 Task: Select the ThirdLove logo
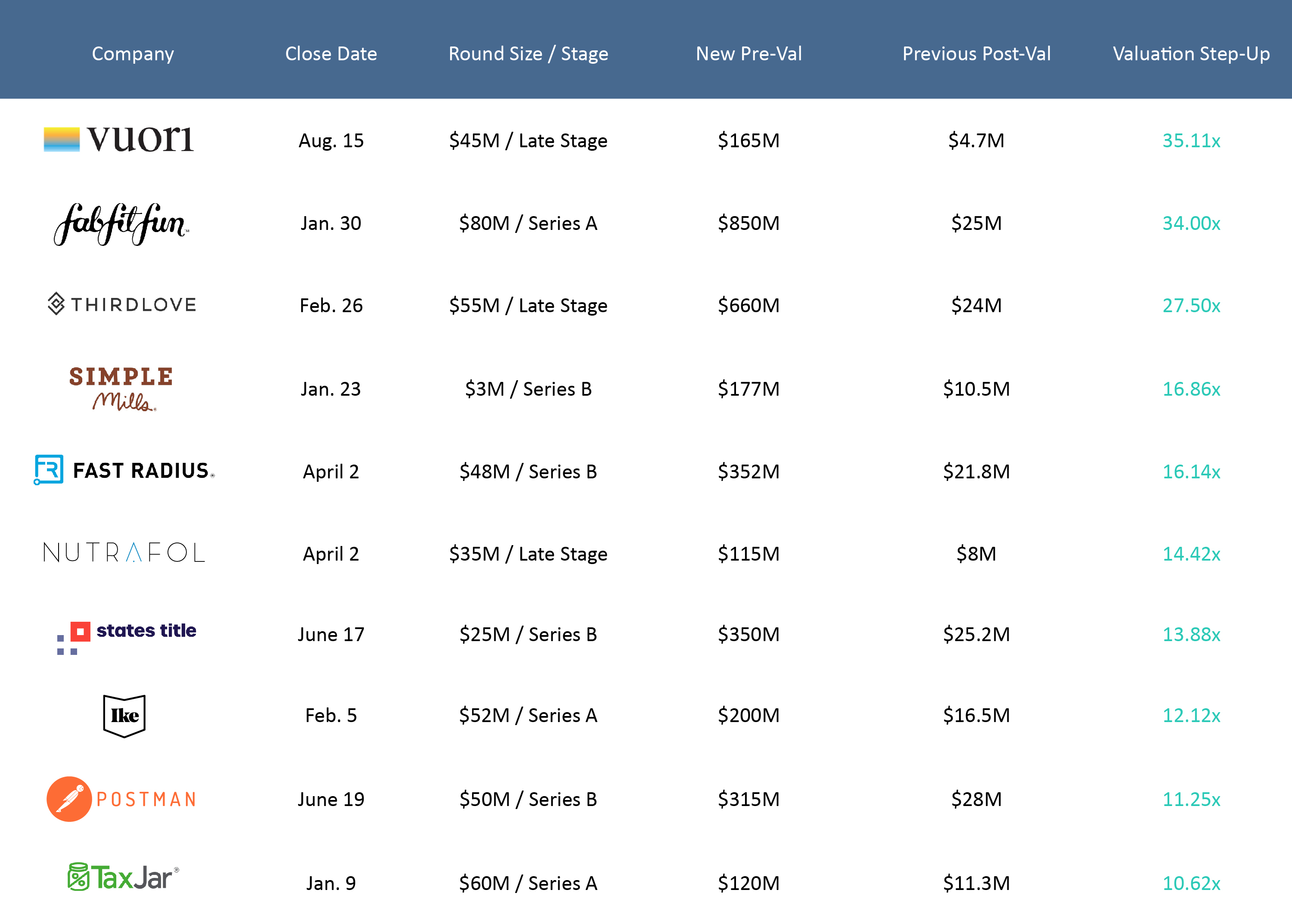(x=122, y=304)
